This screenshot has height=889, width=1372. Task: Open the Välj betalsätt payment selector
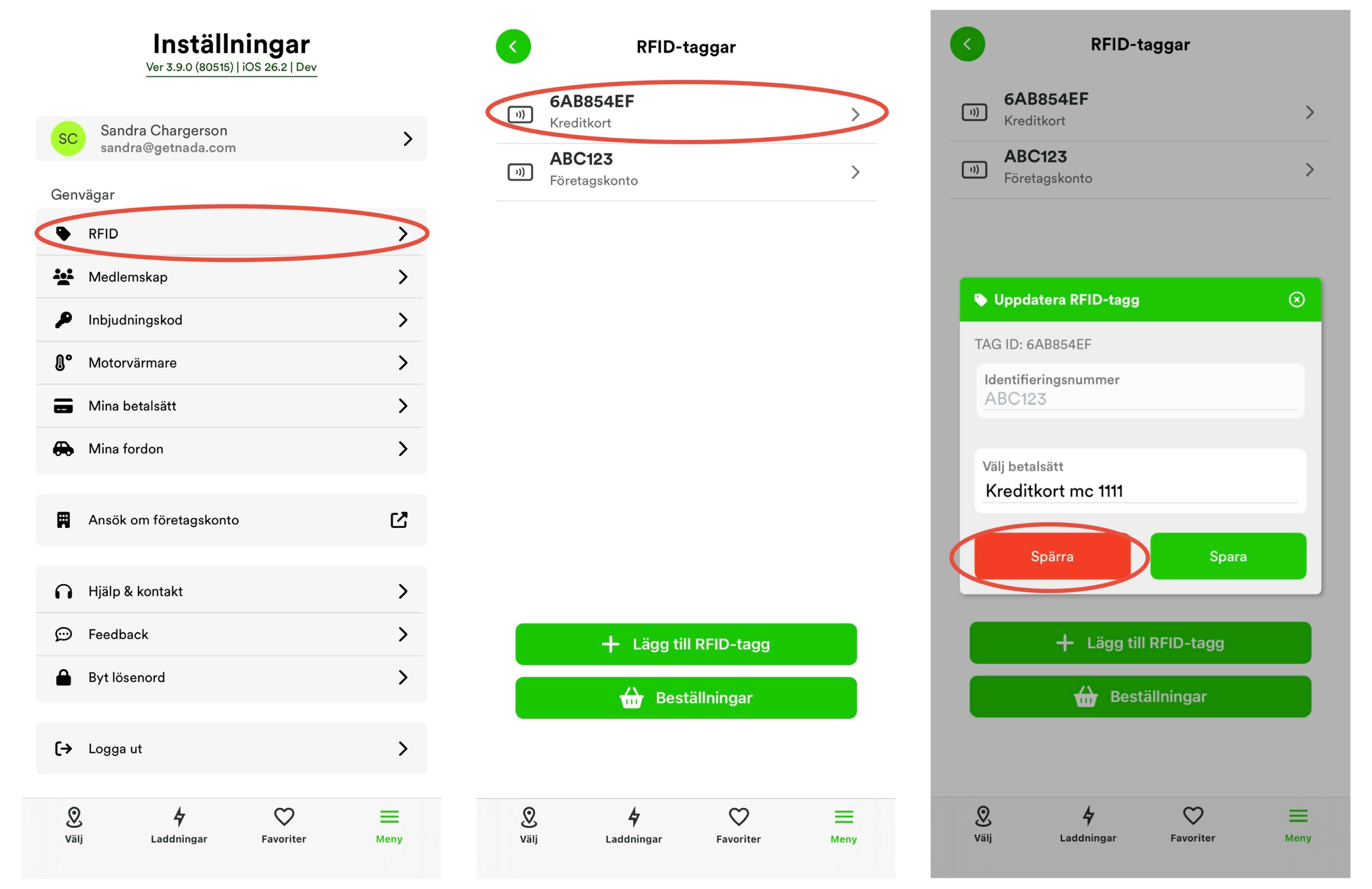pos(1140,481)
